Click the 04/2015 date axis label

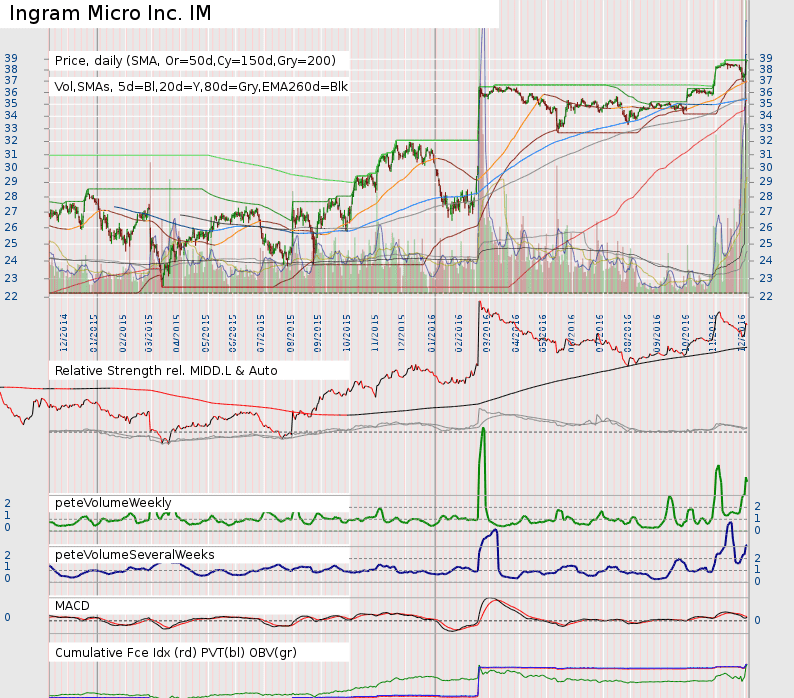176,333
